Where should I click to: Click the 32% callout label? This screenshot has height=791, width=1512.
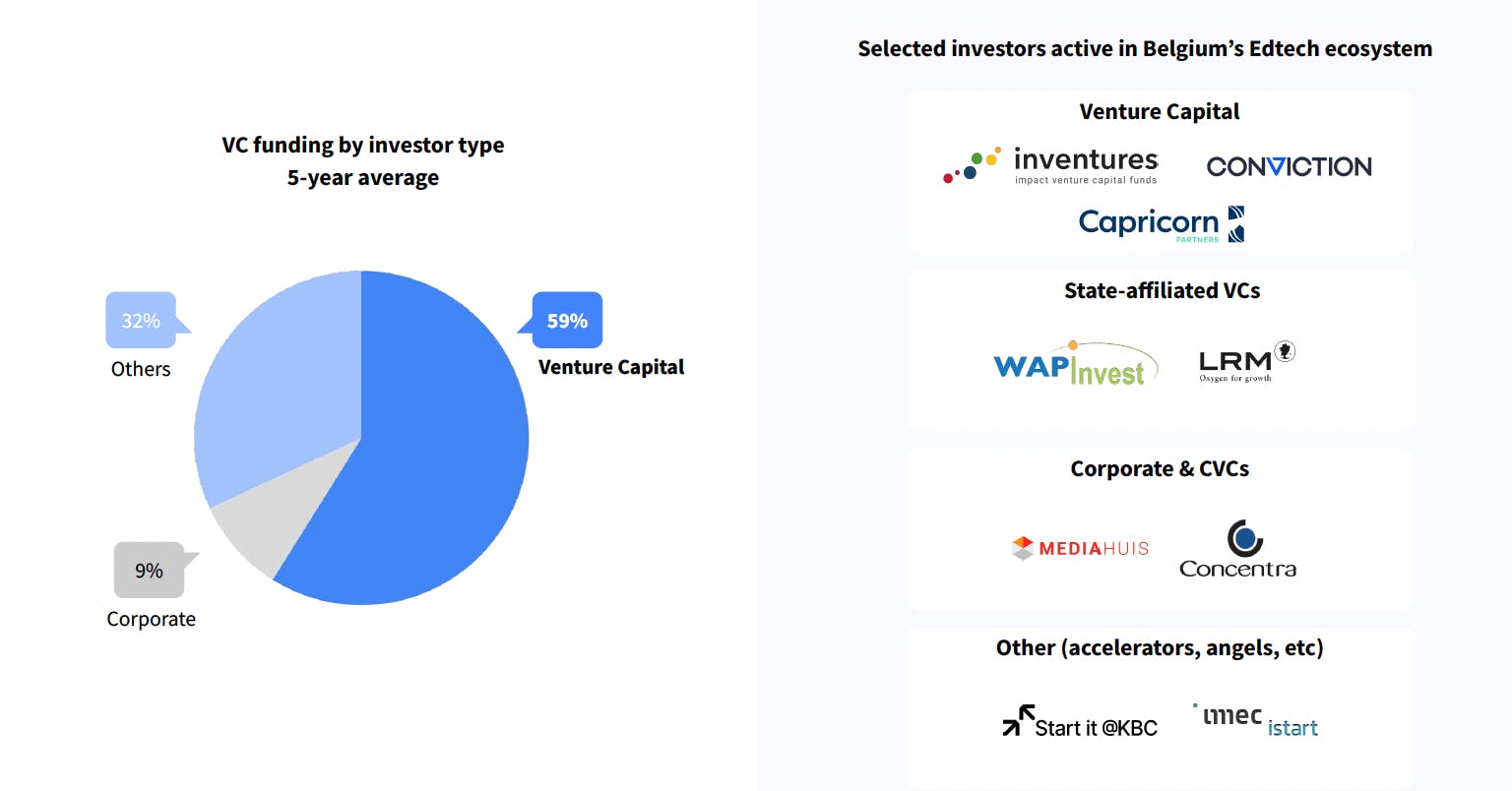pos(141,320)
